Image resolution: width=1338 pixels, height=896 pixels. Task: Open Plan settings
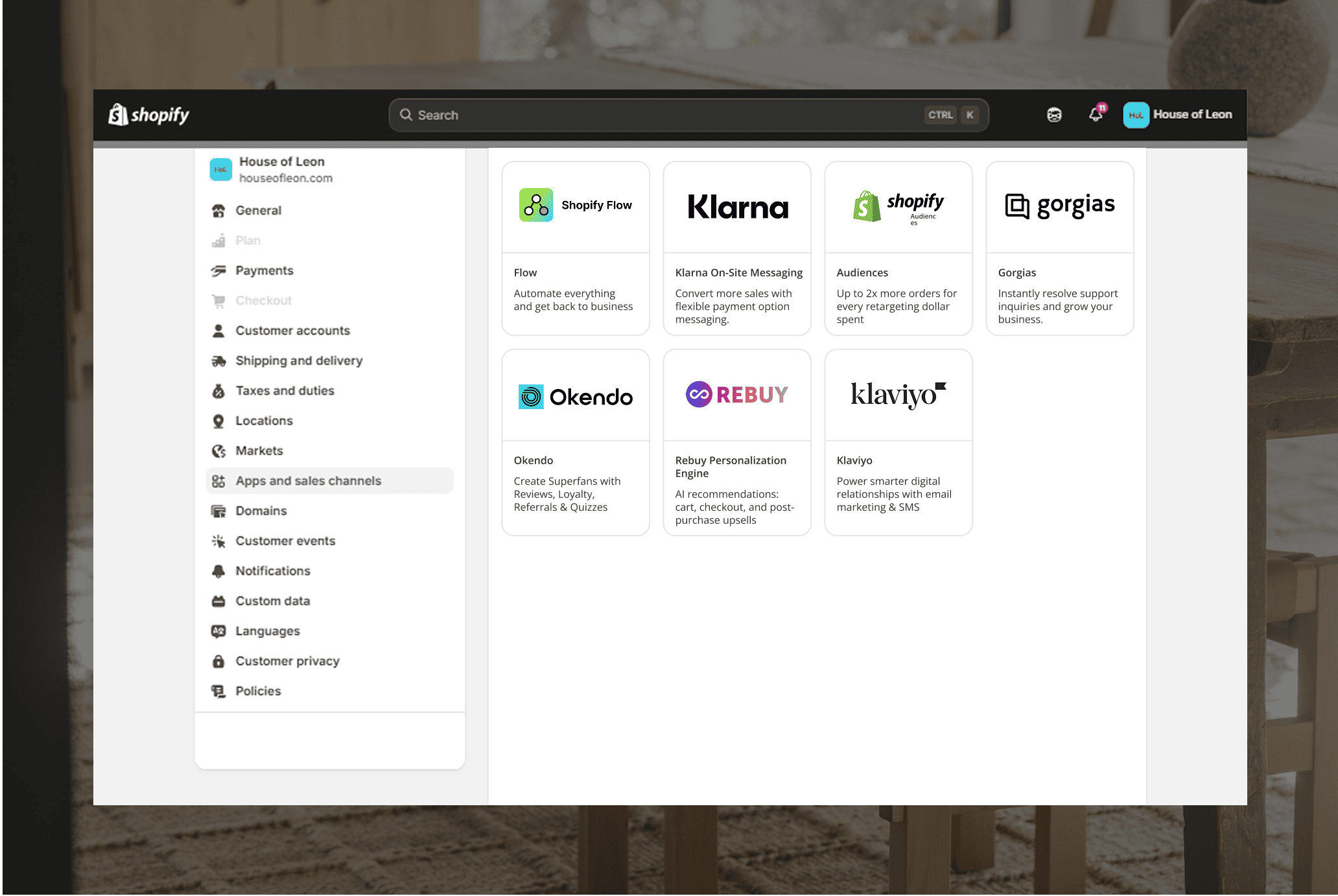[248, 241]
